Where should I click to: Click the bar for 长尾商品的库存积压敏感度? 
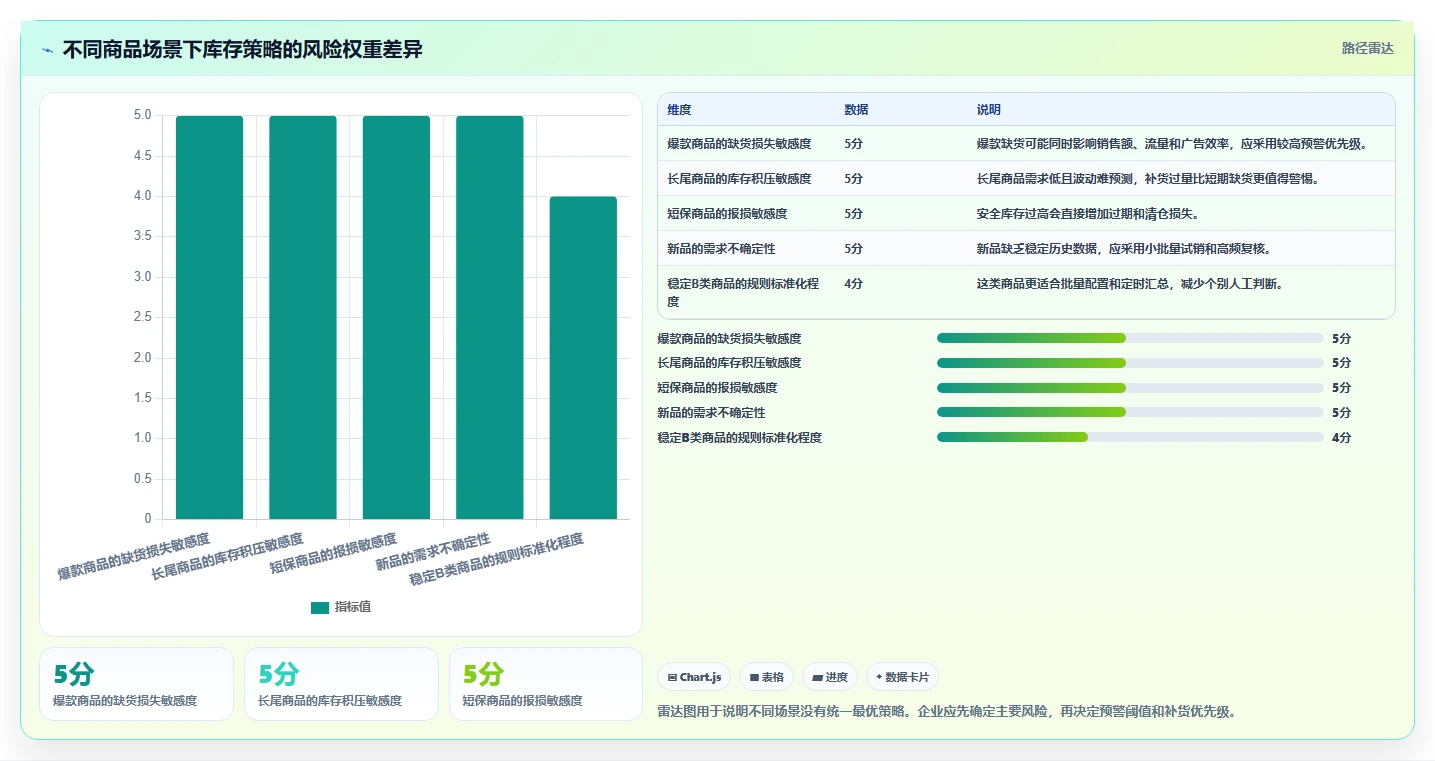[303, 317]
